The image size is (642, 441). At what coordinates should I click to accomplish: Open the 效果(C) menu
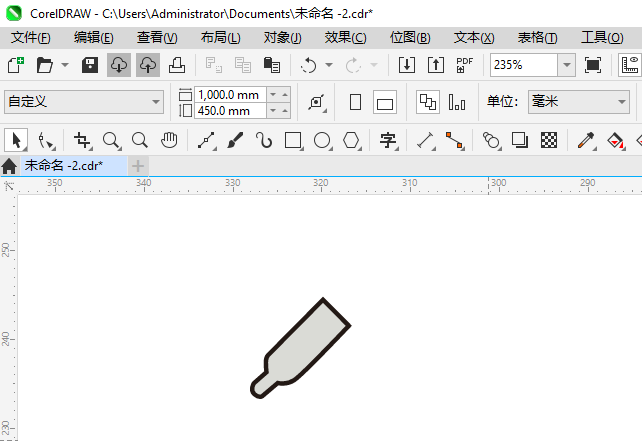click(345, 38)
